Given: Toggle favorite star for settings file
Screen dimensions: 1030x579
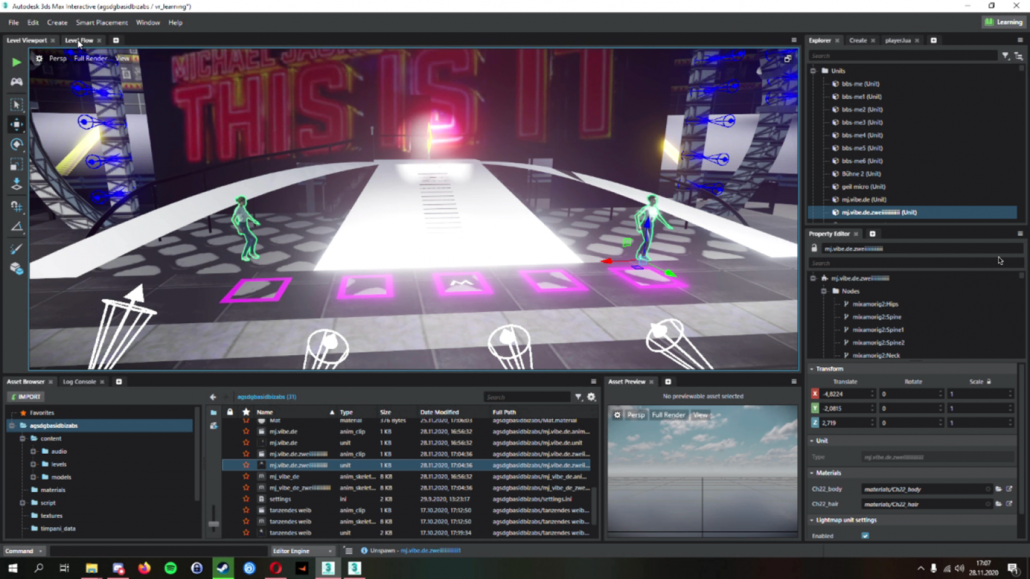Looking at the screenshot, I should [246, 499].
